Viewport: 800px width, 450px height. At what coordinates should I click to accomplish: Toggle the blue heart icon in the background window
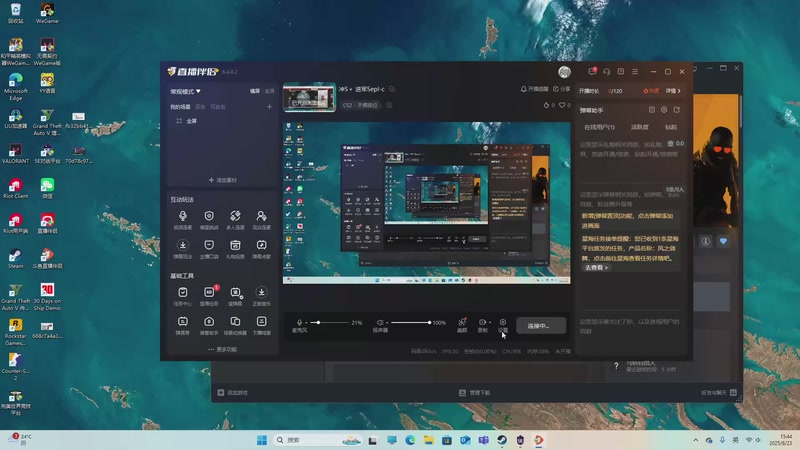[723, 241]
